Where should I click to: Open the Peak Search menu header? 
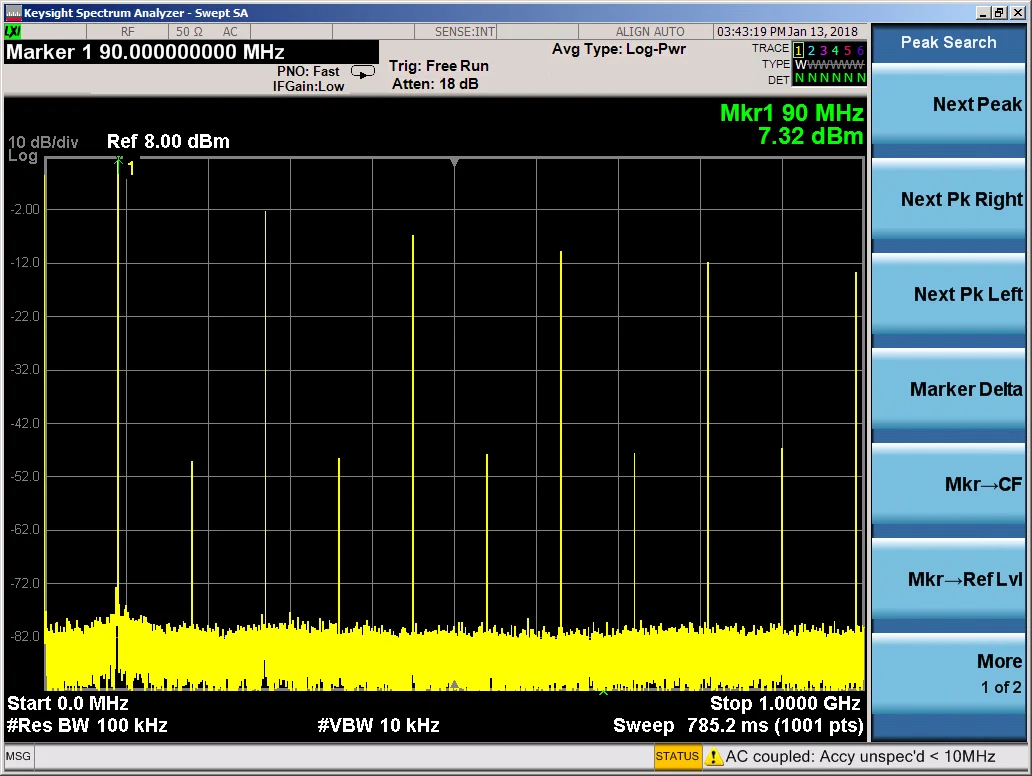pos(948,43)
